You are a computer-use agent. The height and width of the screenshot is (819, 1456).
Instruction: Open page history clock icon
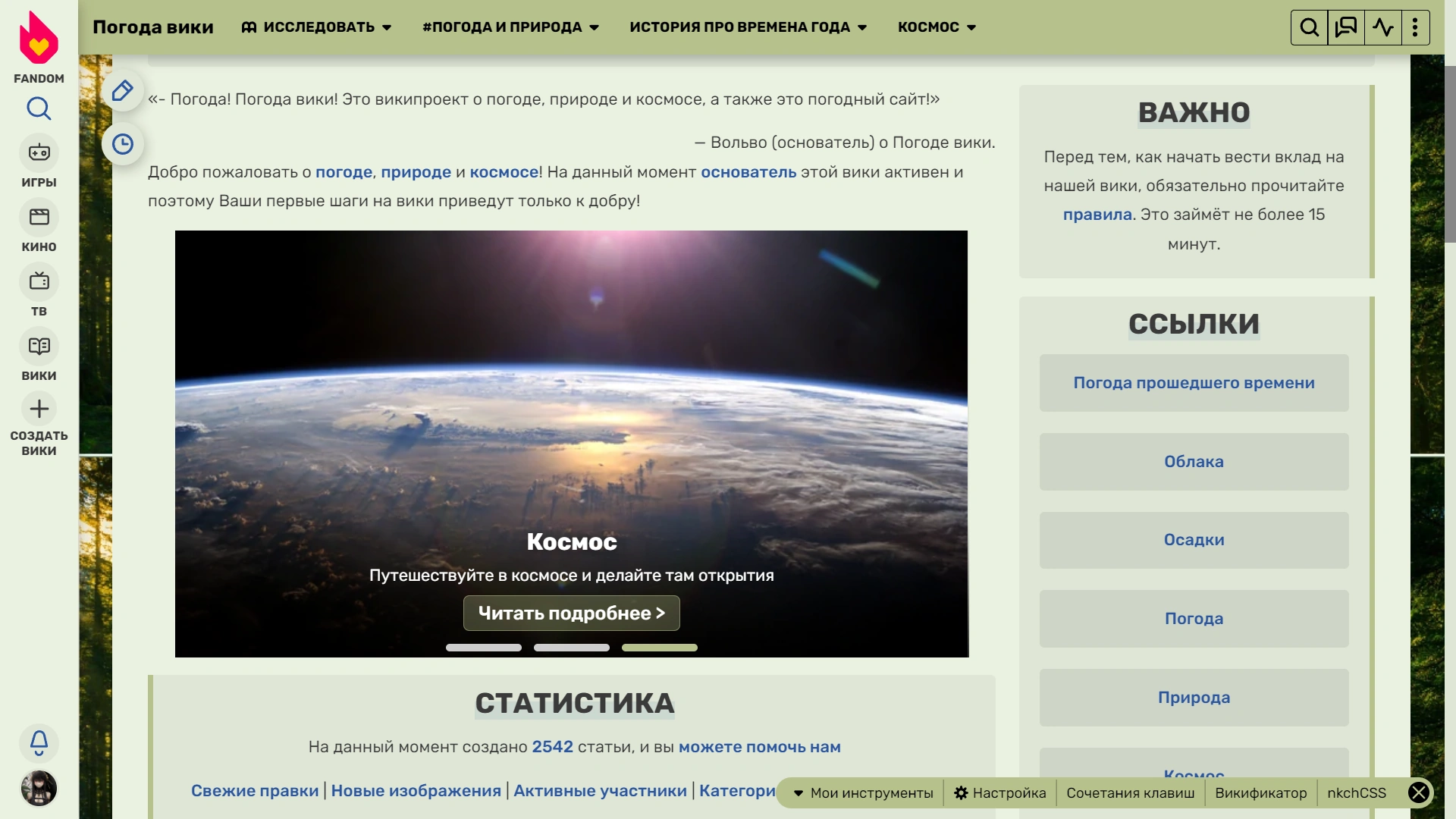123,144
